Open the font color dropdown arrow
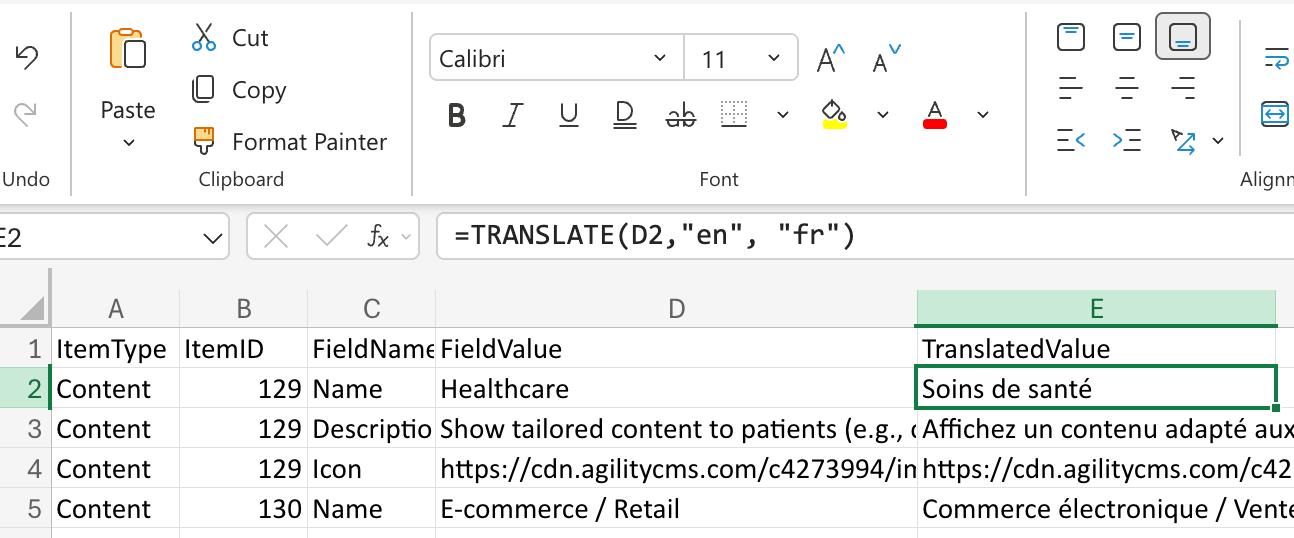This screenshot has height=538, width=1294. click(983, 115)
